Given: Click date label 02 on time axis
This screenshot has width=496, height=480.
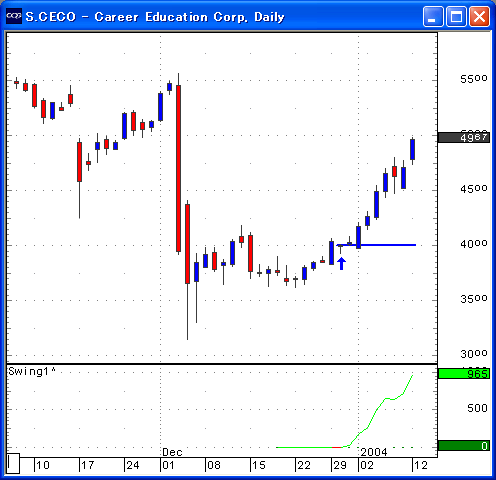Looking at the screenshot, I should (x=367, y=465).
